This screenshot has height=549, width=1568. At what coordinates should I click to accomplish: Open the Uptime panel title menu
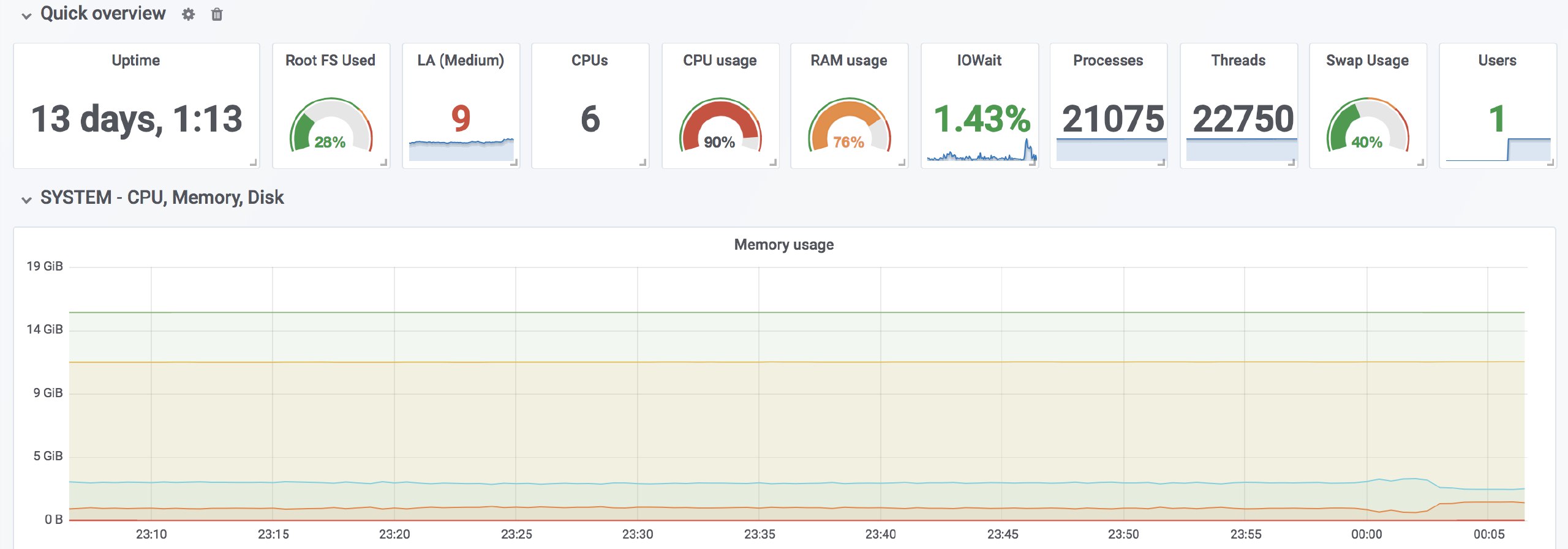(136, 60)
